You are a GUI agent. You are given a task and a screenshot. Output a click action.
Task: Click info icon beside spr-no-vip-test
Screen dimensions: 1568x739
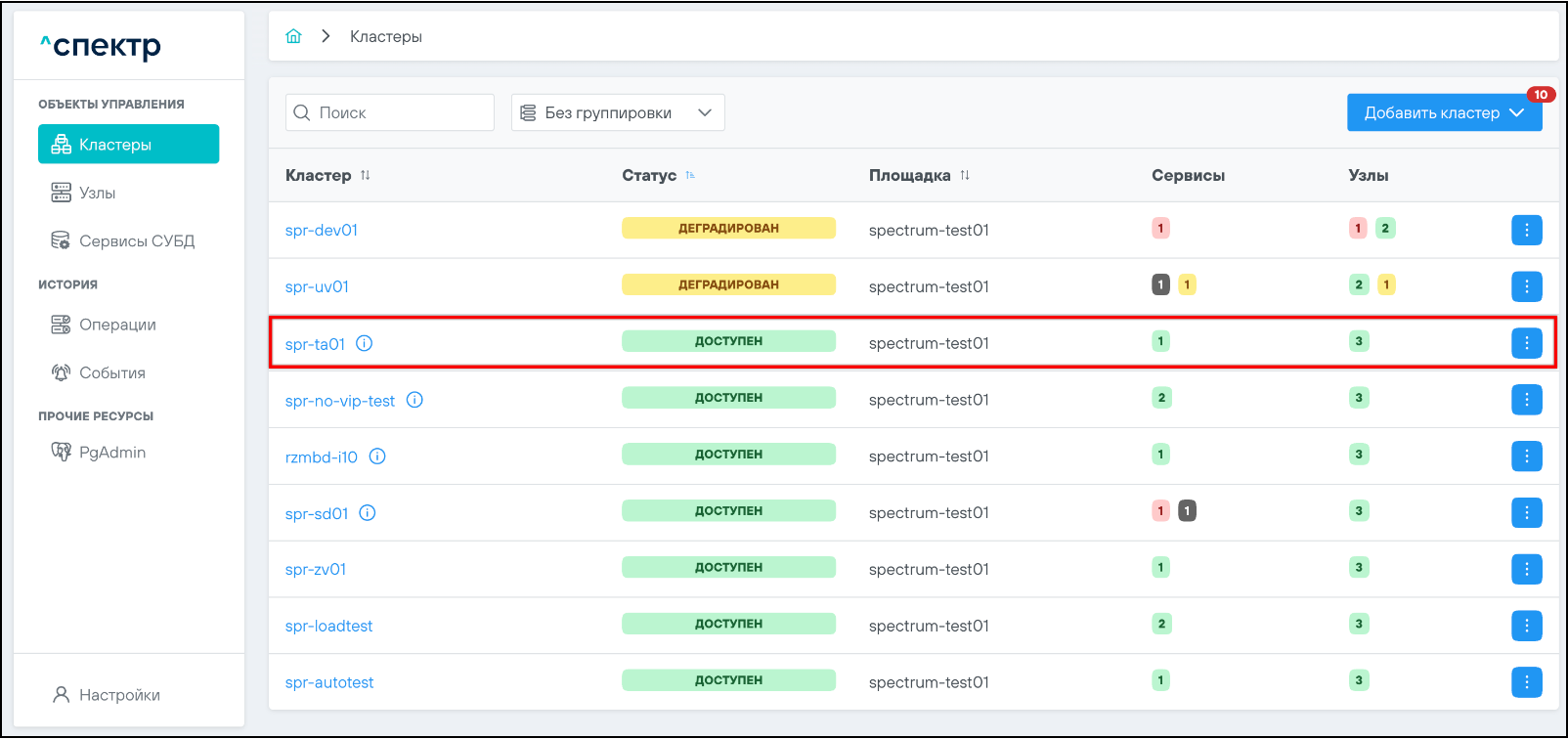point(414,400)
